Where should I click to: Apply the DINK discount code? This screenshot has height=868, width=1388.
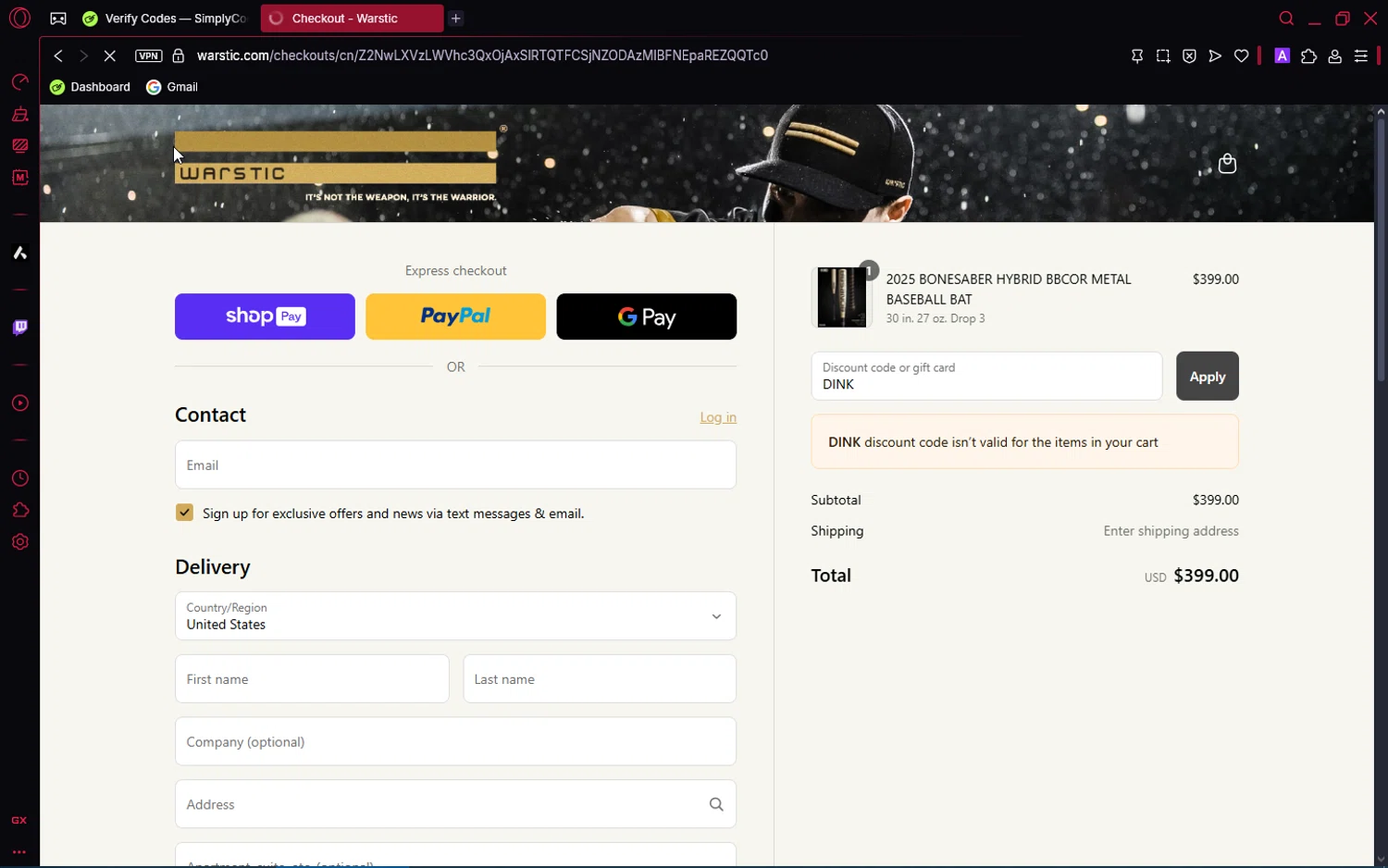click(x=1207, y=376)
